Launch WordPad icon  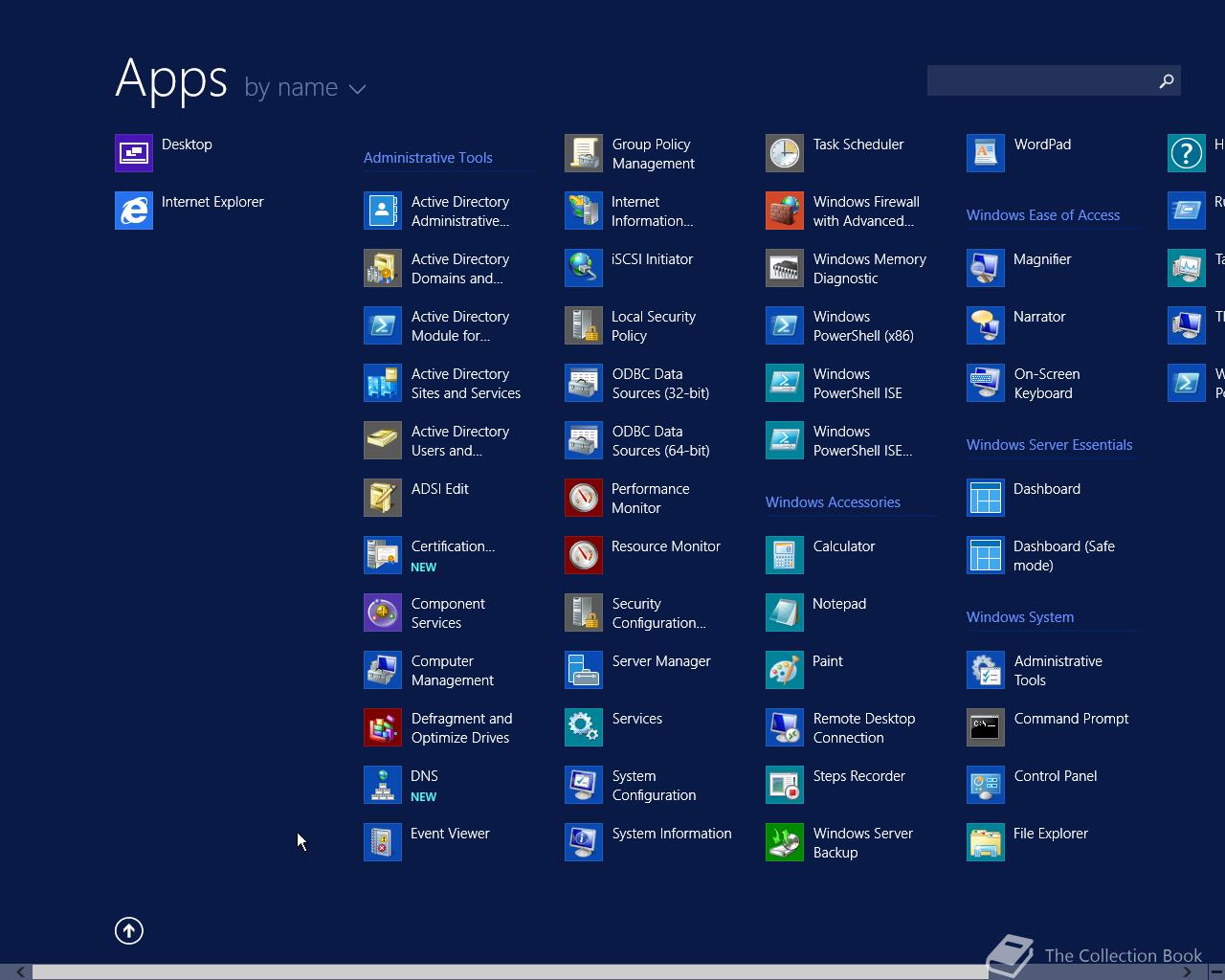pyautogui.click(x=986, y=153)
